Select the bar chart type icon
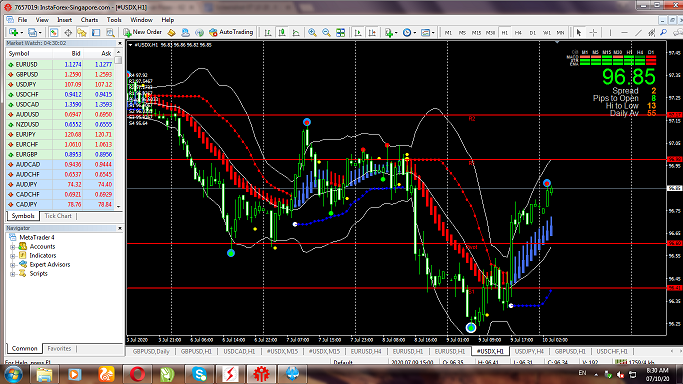Viewport: 683px width, 384px height. 267,32
